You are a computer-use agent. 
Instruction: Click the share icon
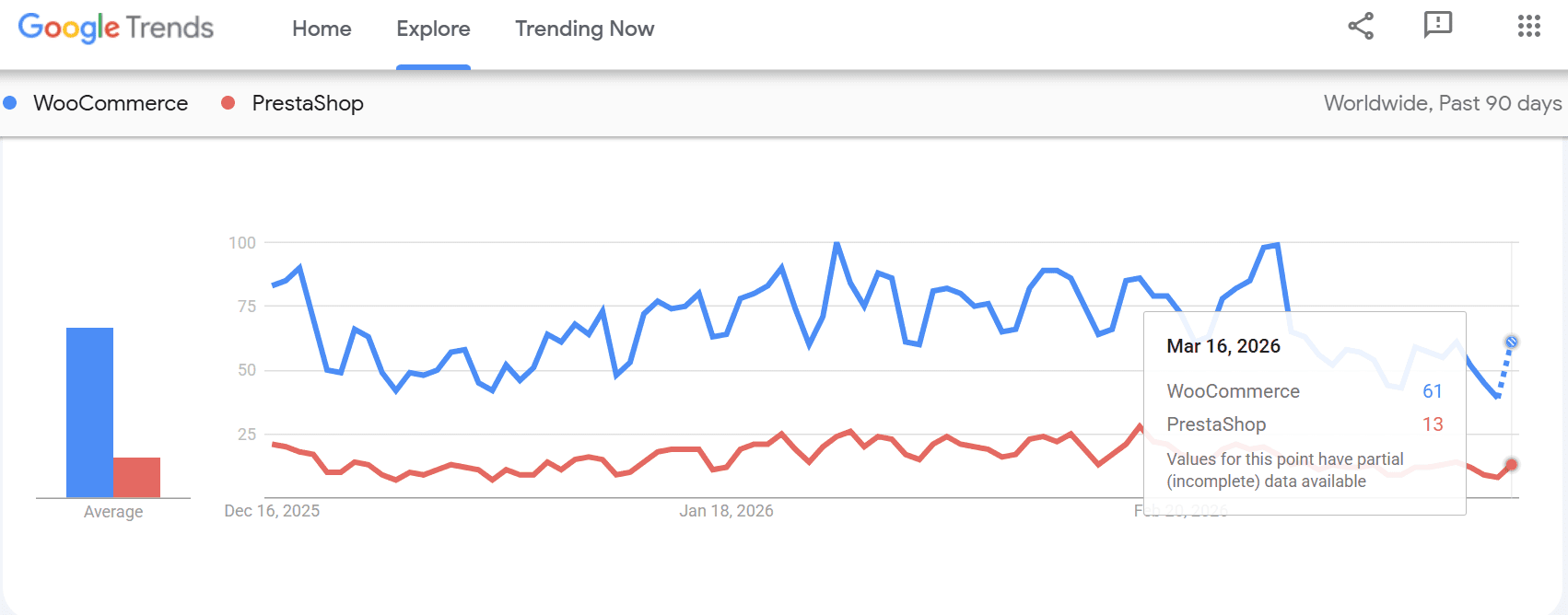click(1361, 26)
